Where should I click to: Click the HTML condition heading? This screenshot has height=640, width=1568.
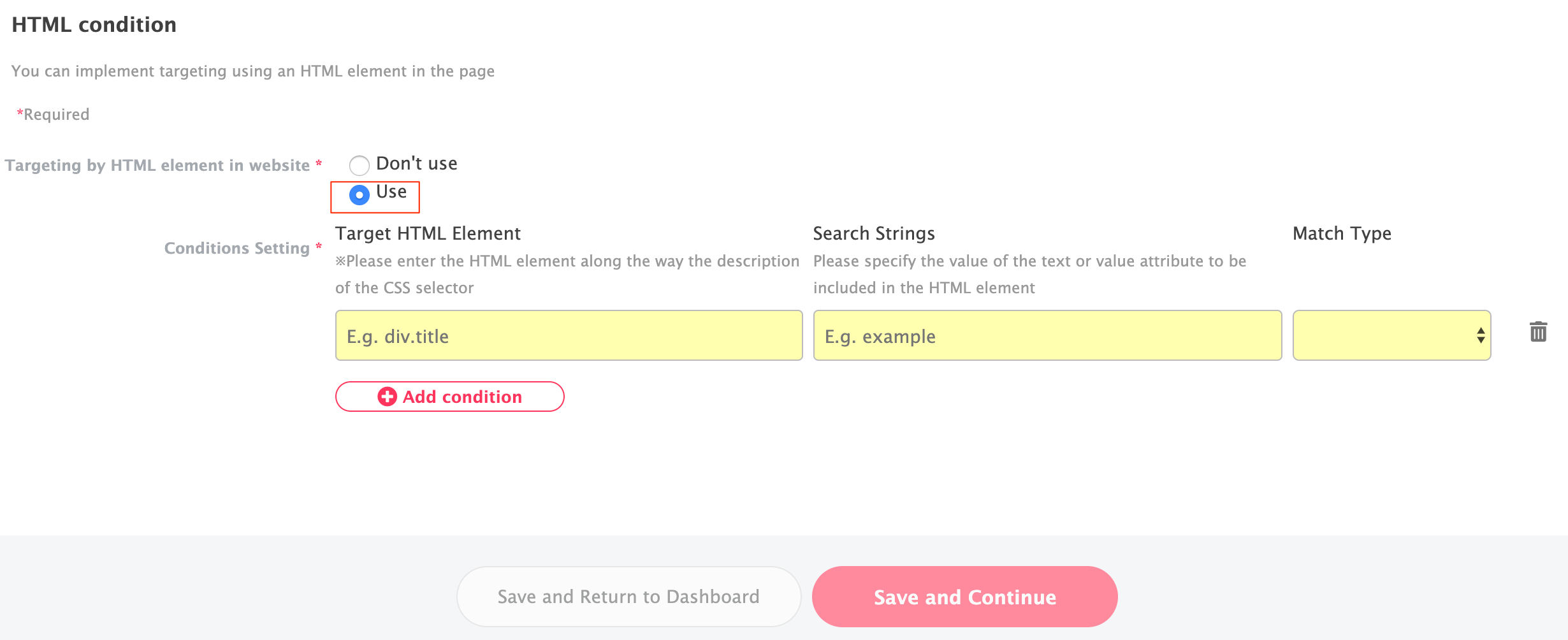(94, 25)
